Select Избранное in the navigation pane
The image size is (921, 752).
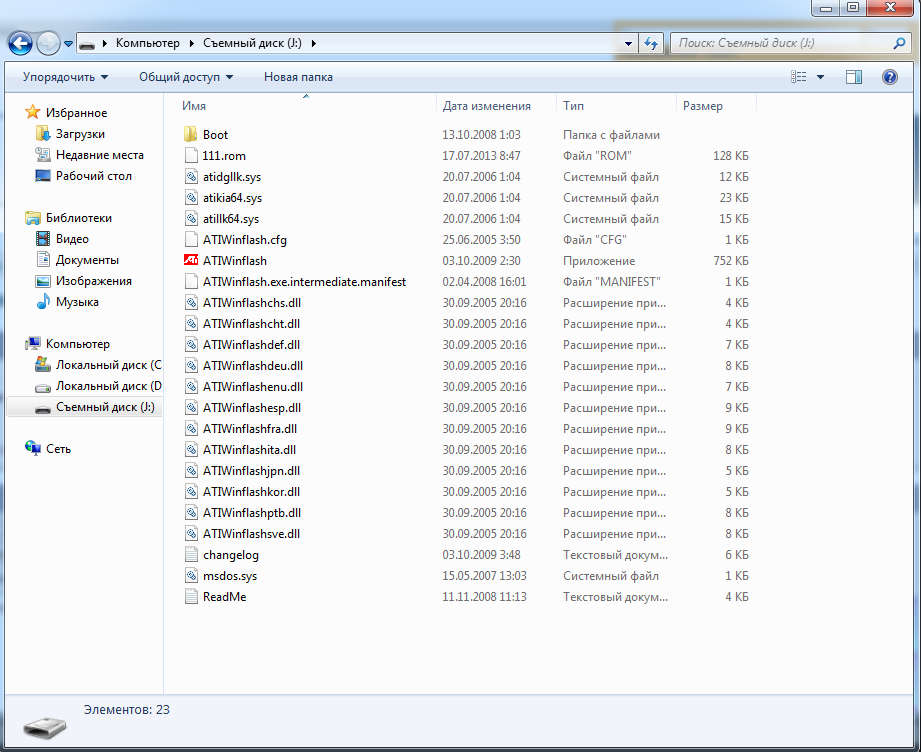click(x=76, y=112)
